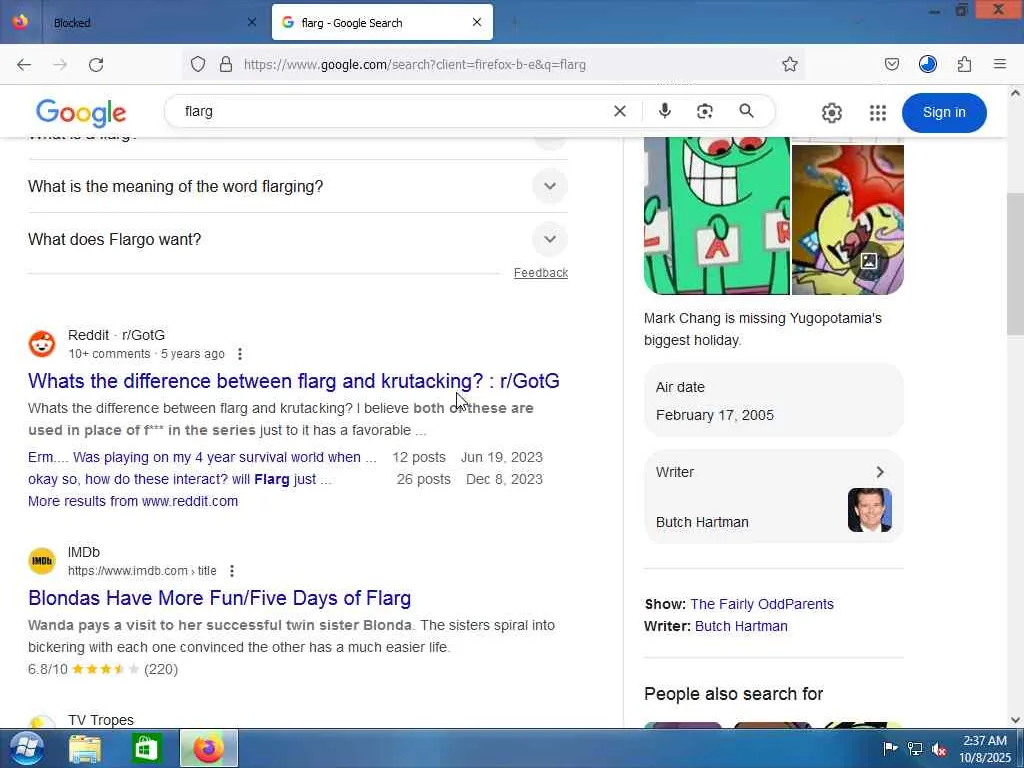Click the blue circular toolbar icon

(927, 64)
